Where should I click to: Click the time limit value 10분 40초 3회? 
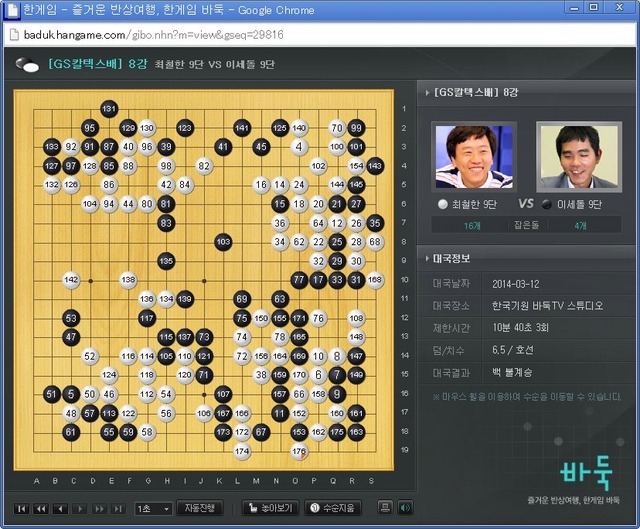click(x=520, y=328)
